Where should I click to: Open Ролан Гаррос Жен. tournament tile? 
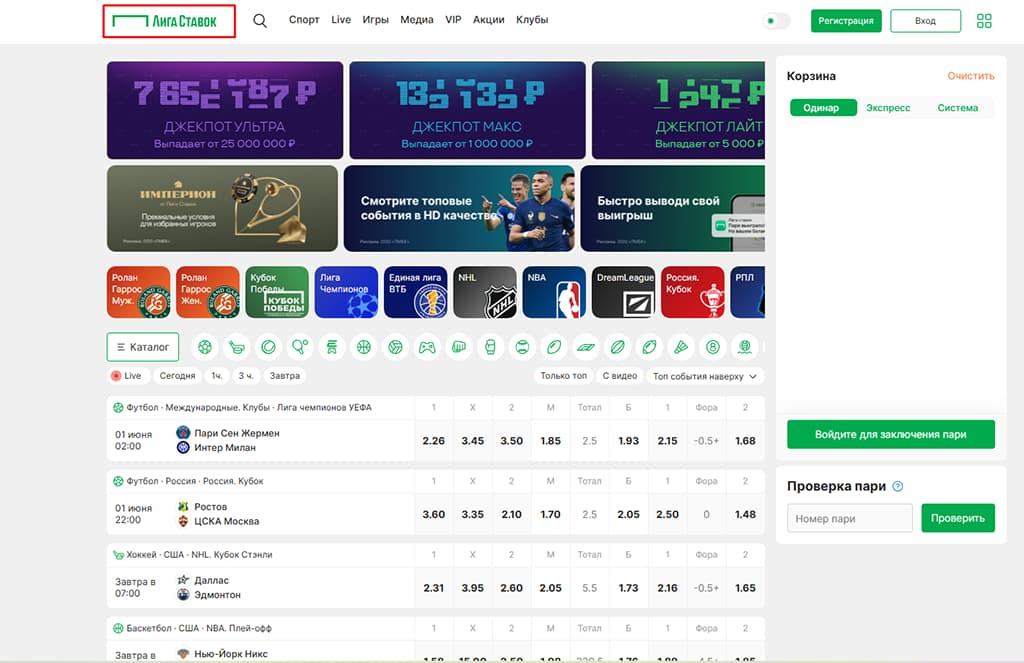[x=208, y=292]
